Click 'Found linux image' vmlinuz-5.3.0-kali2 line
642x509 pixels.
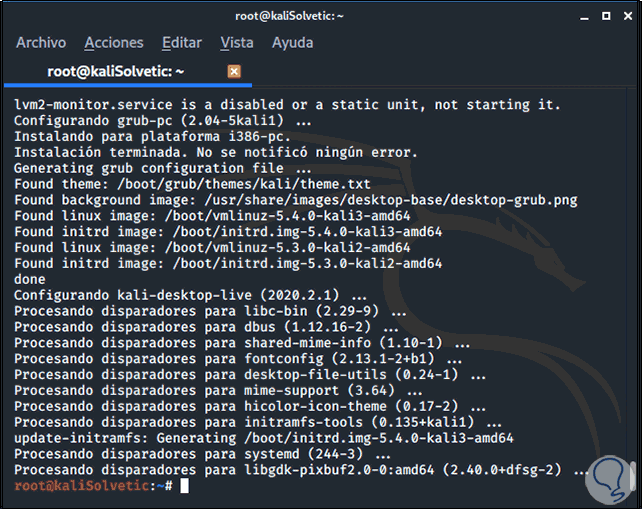point(212,248)
